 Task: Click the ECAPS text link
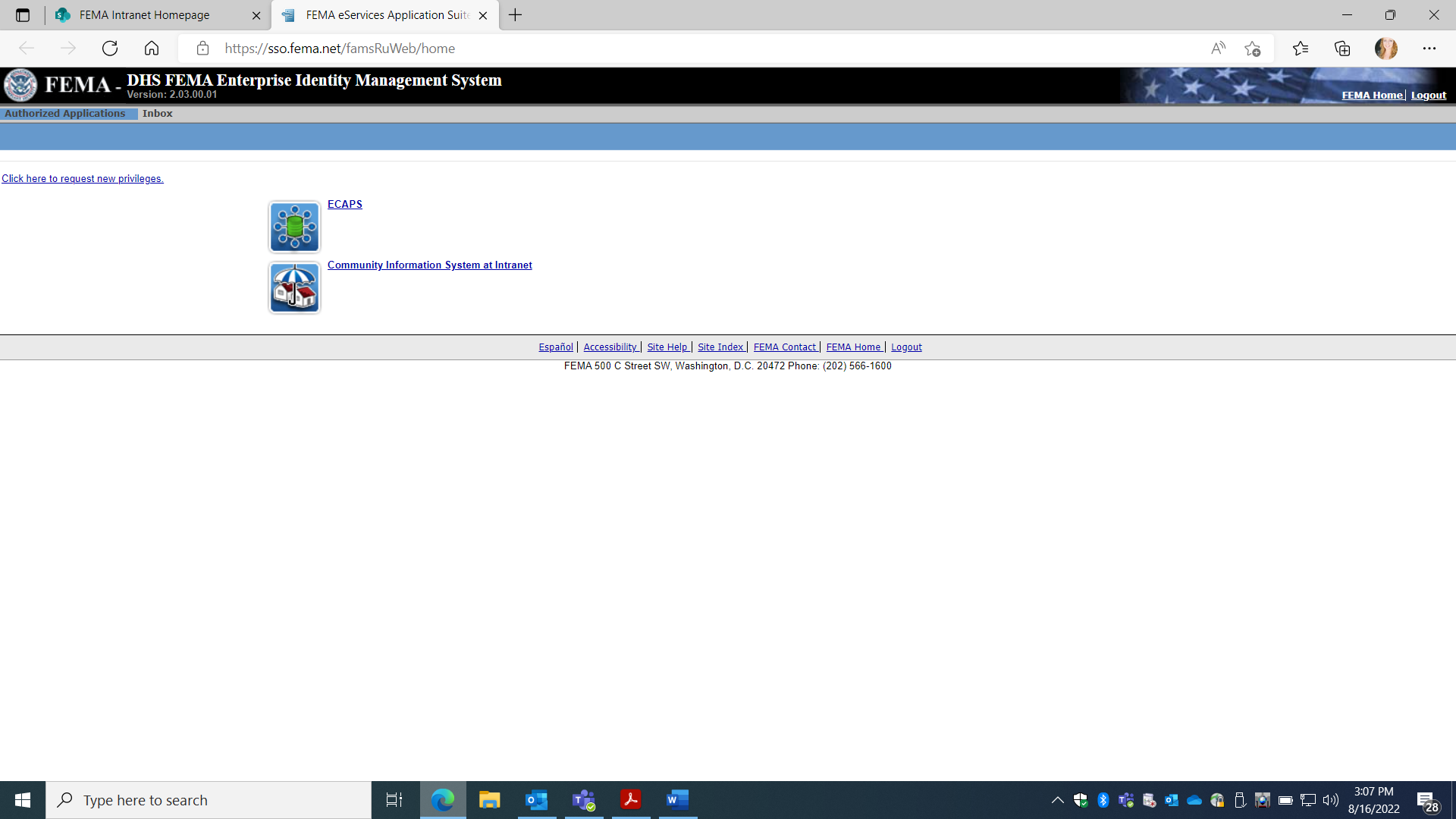coord(344,205)
